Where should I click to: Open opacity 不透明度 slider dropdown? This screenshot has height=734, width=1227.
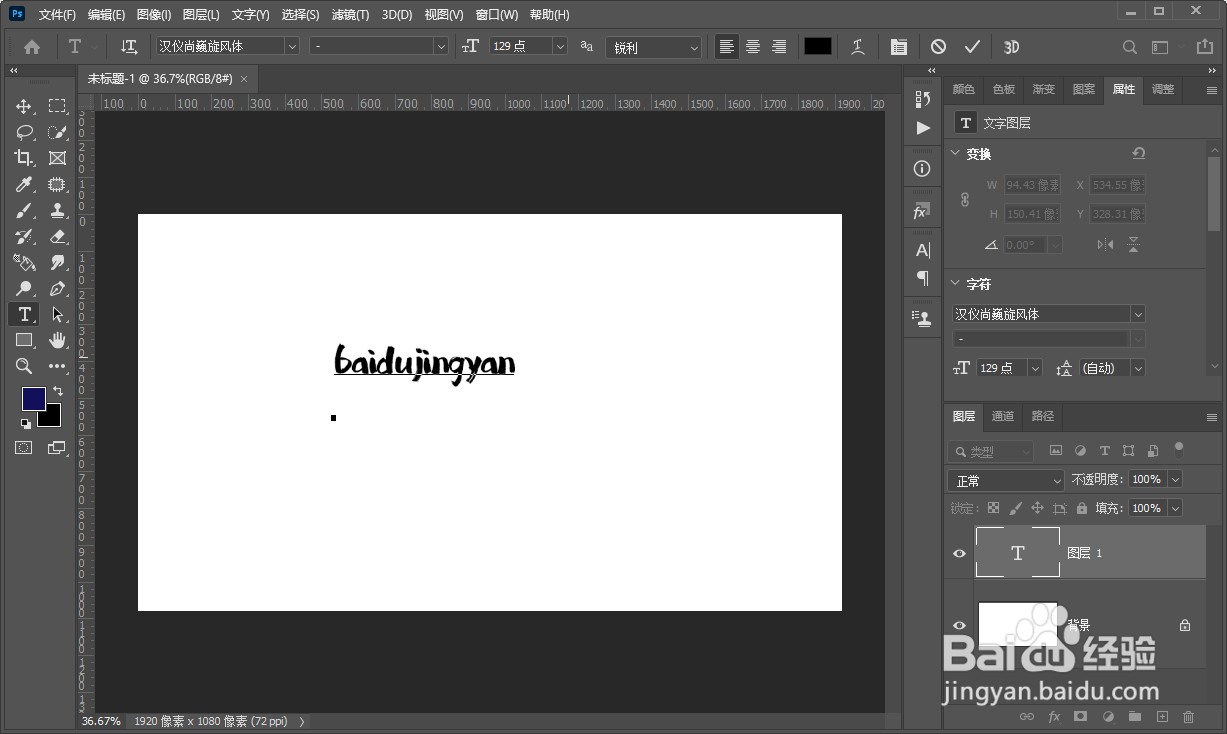1175,479
